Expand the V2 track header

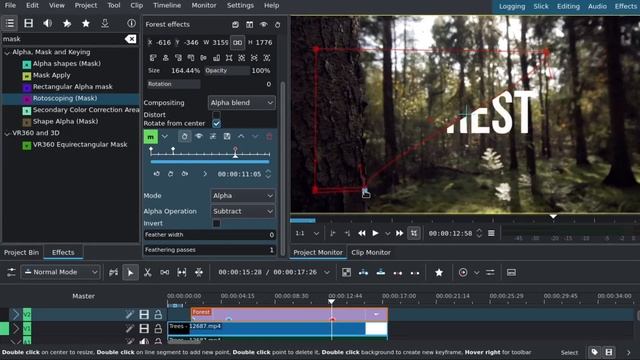click(x=16, y=314)
